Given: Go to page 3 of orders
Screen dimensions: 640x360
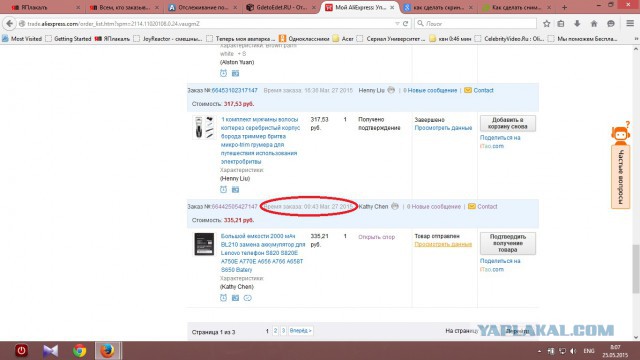Looking at the screenshot, I should [283, 331].
